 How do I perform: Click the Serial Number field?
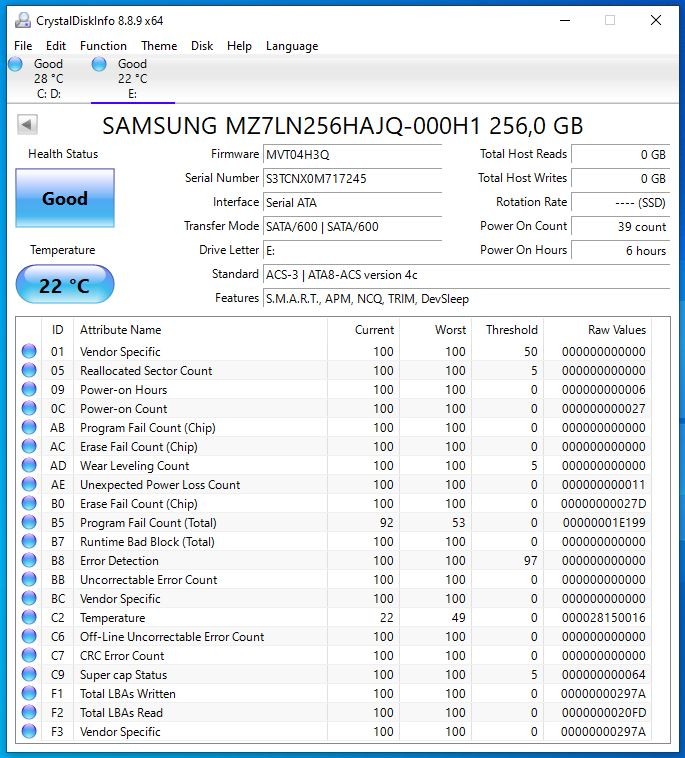tap(352, 179)
